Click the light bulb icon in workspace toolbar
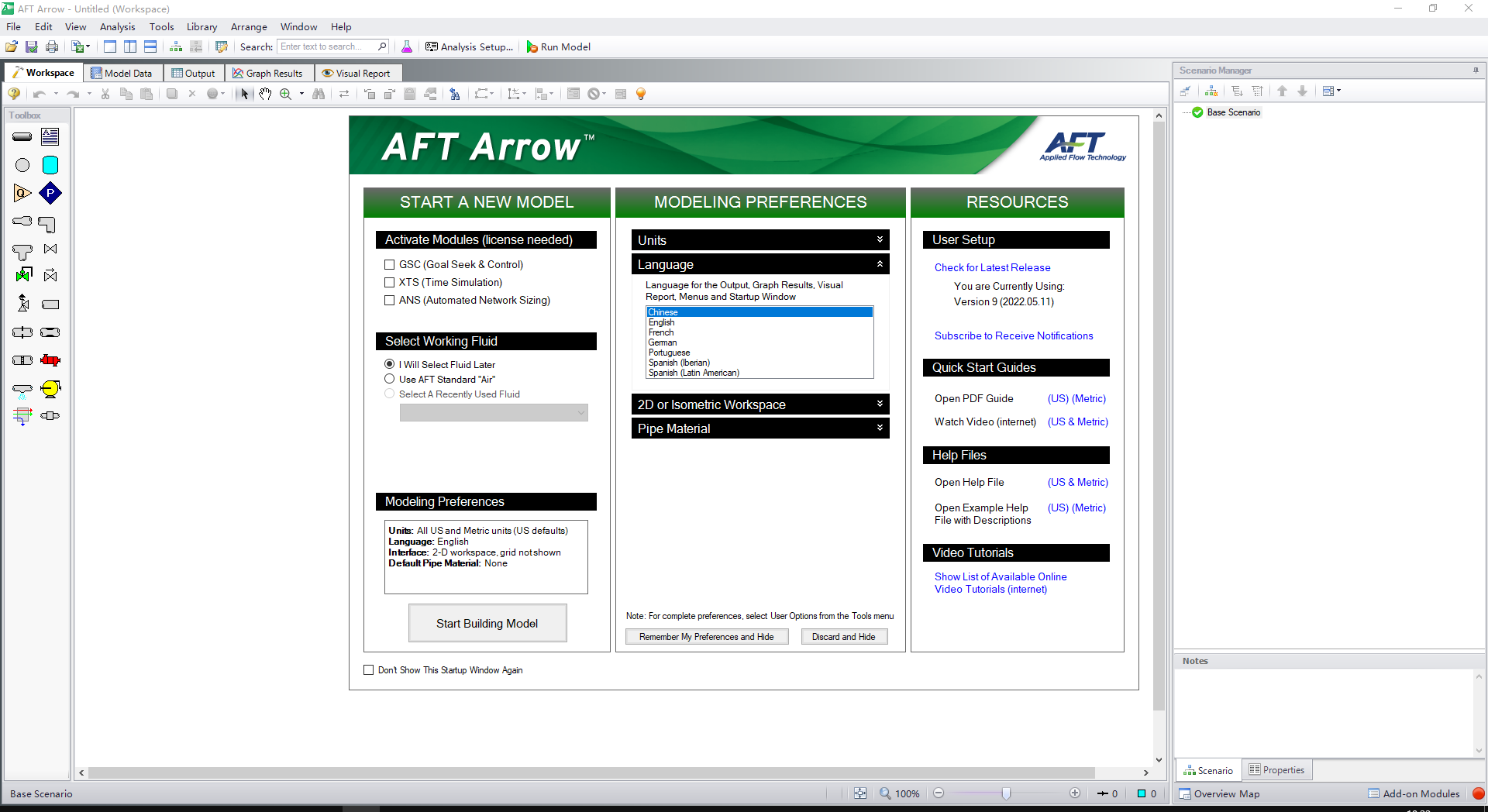The height and width of the screenshot is (812, 1488). pos(641,94)
